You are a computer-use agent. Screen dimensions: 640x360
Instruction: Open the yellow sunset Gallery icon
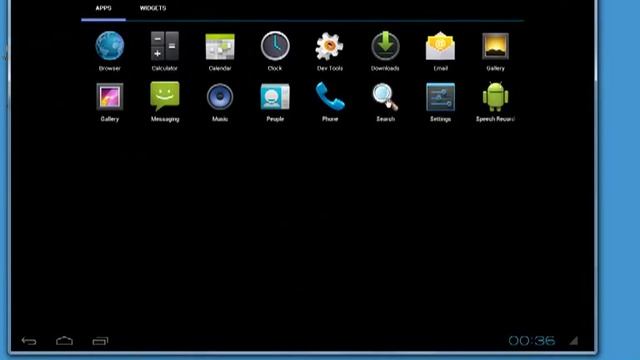pos(496,46)
